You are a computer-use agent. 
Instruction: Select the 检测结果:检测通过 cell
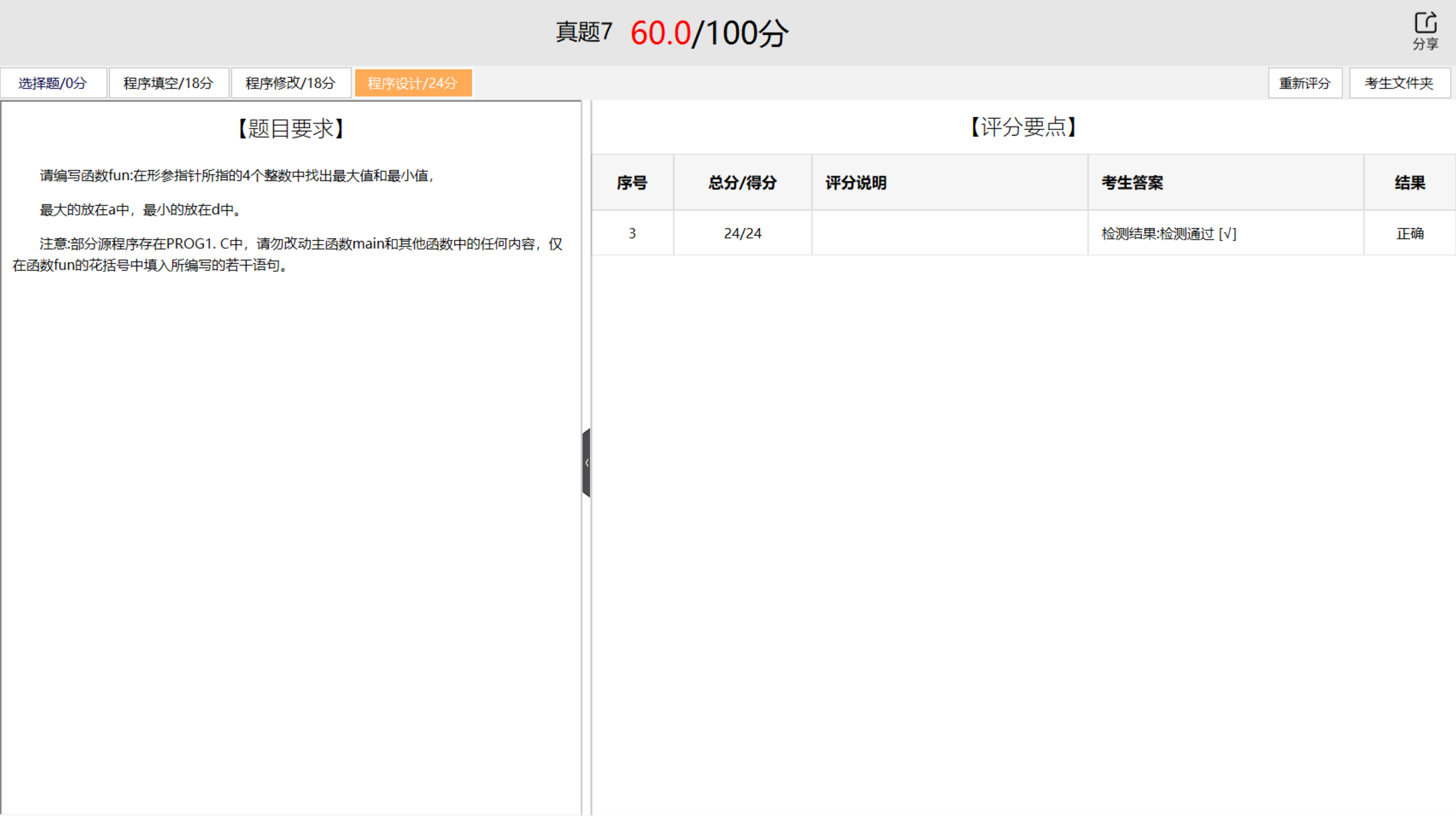(x=1168, y=233)
